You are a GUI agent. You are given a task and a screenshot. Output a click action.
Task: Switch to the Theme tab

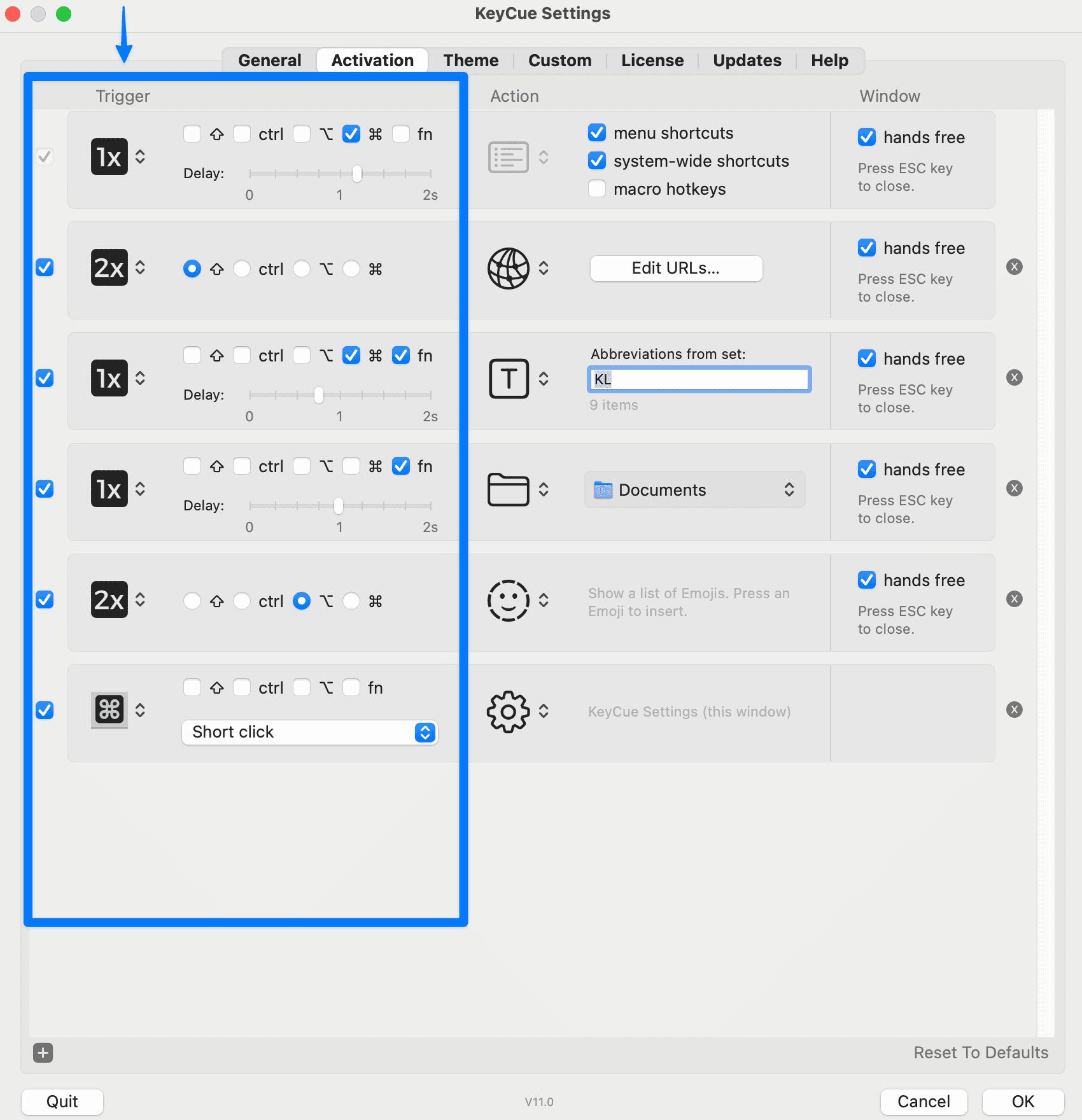471,60
